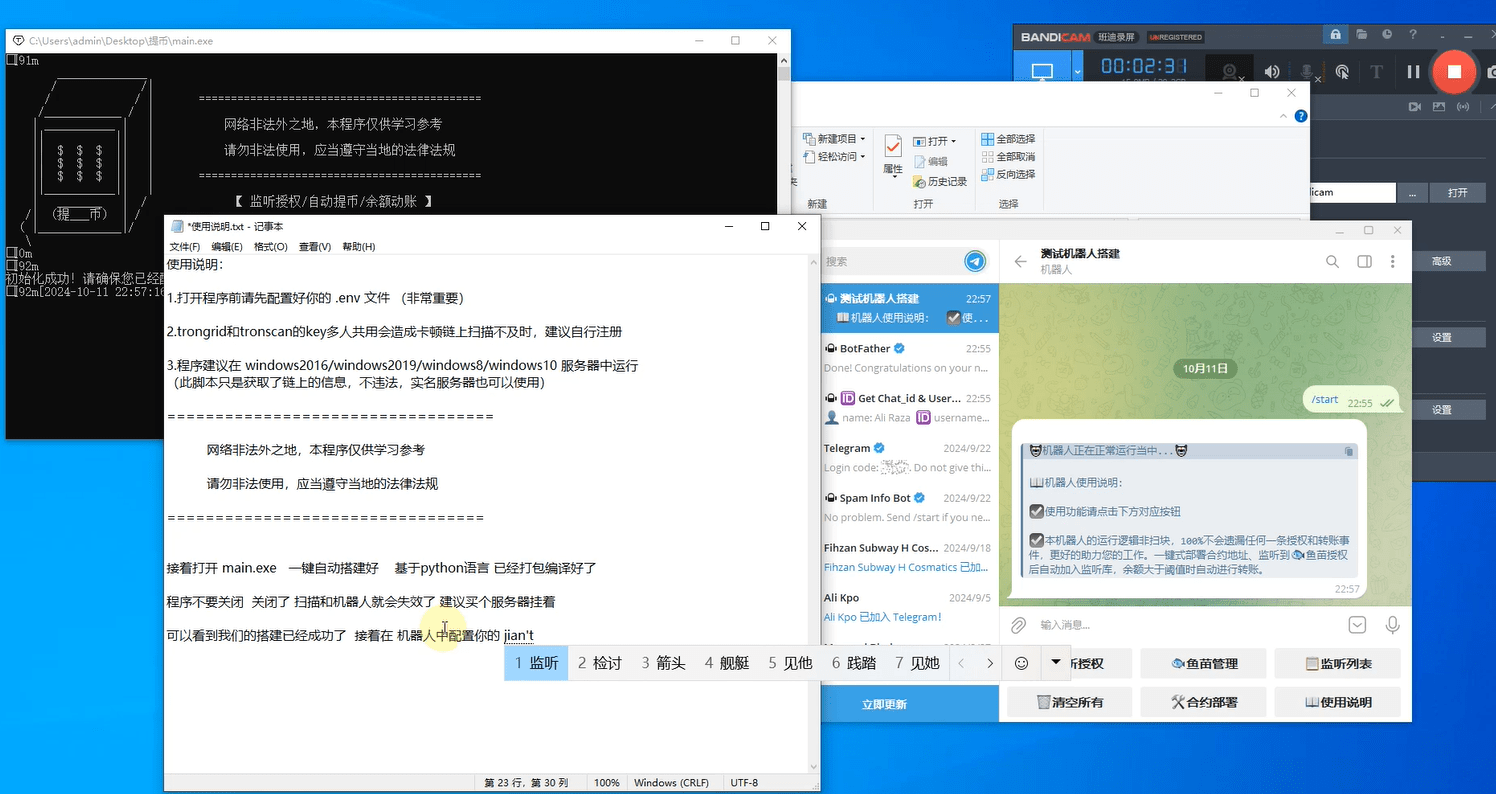
Task: Search in chat with magnifier icon
Action: click(1332, 261)
